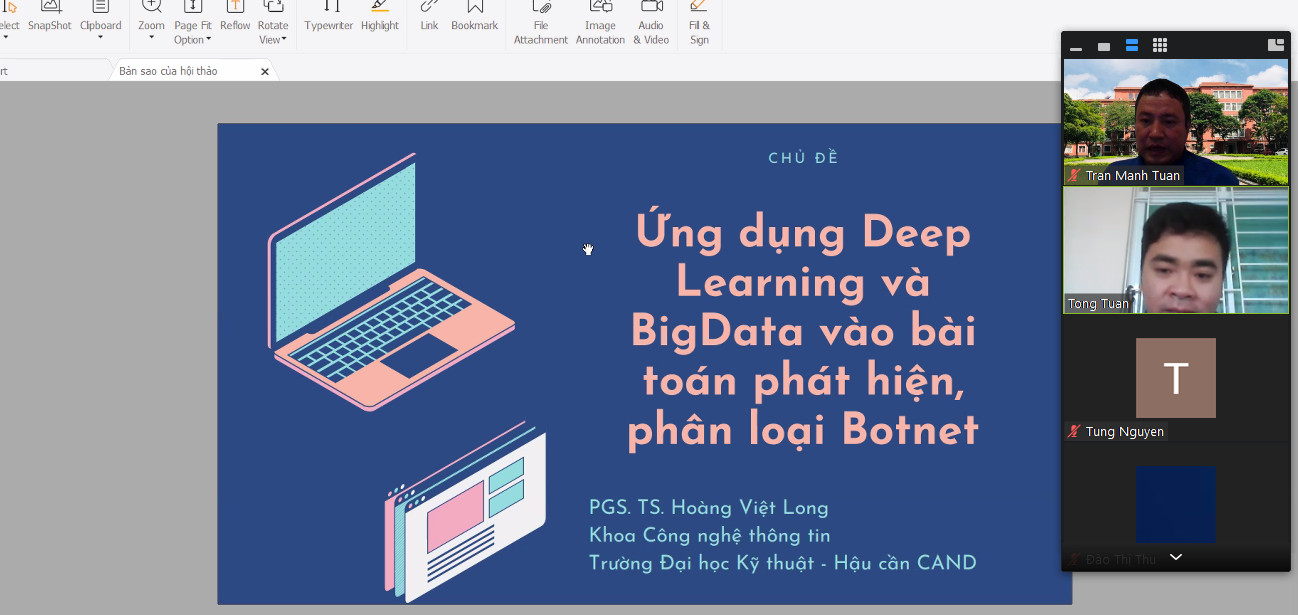Click the Bookmark icon in toolbar
This screenshot has width=1298, height=615.
click(x=474, y=17)
